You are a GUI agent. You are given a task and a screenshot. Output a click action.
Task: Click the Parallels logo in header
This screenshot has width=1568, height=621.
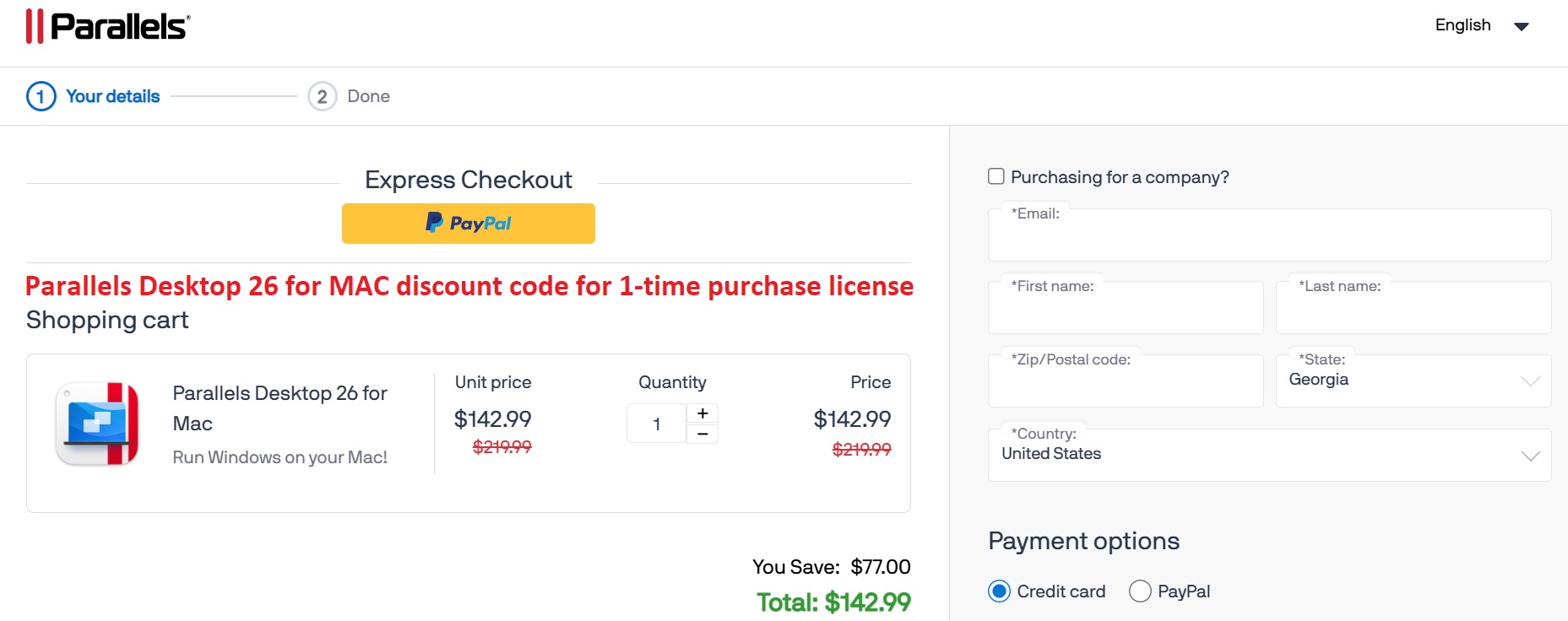tap(108, 26)
